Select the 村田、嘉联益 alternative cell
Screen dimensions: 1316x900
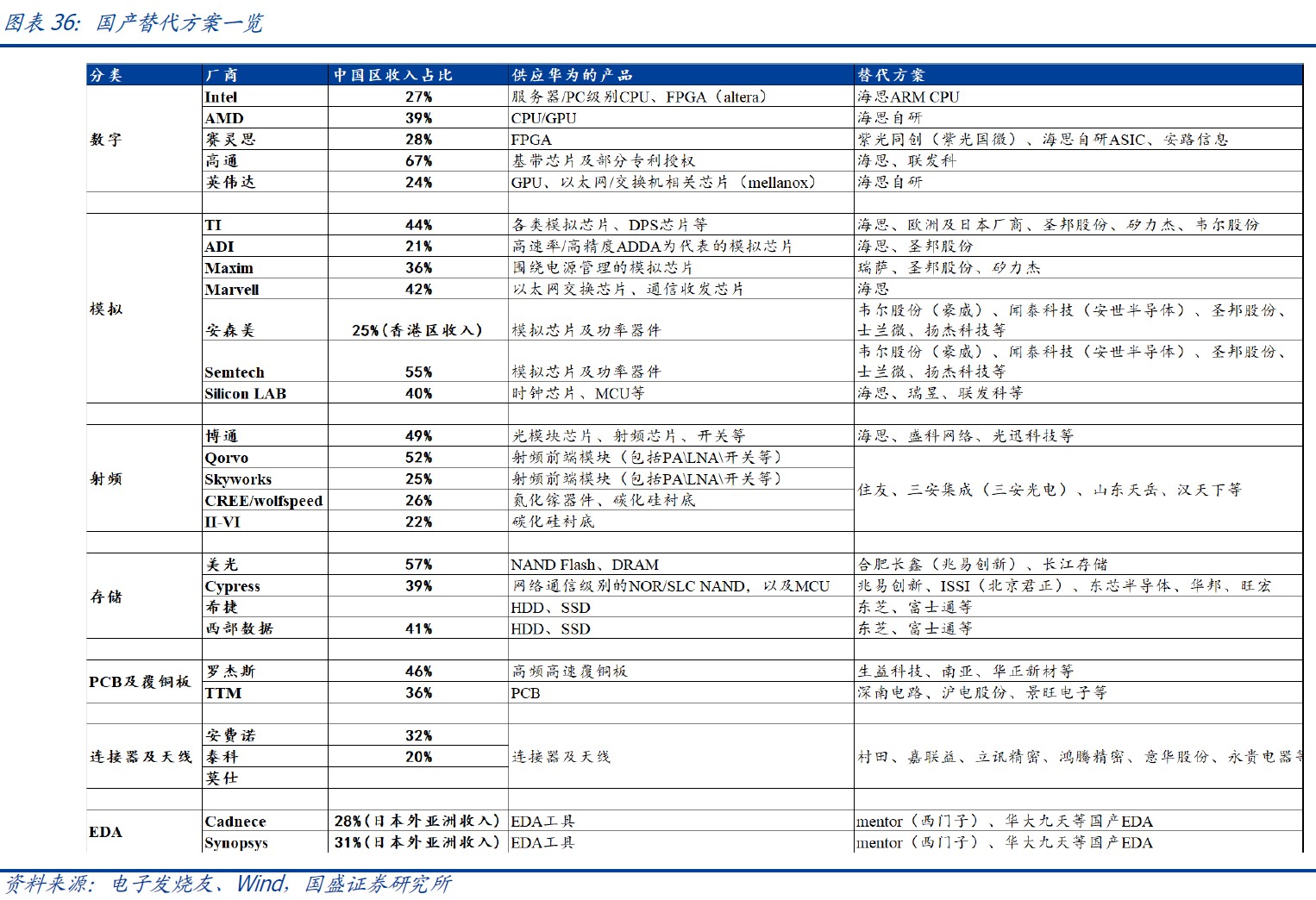(1078, 756)
